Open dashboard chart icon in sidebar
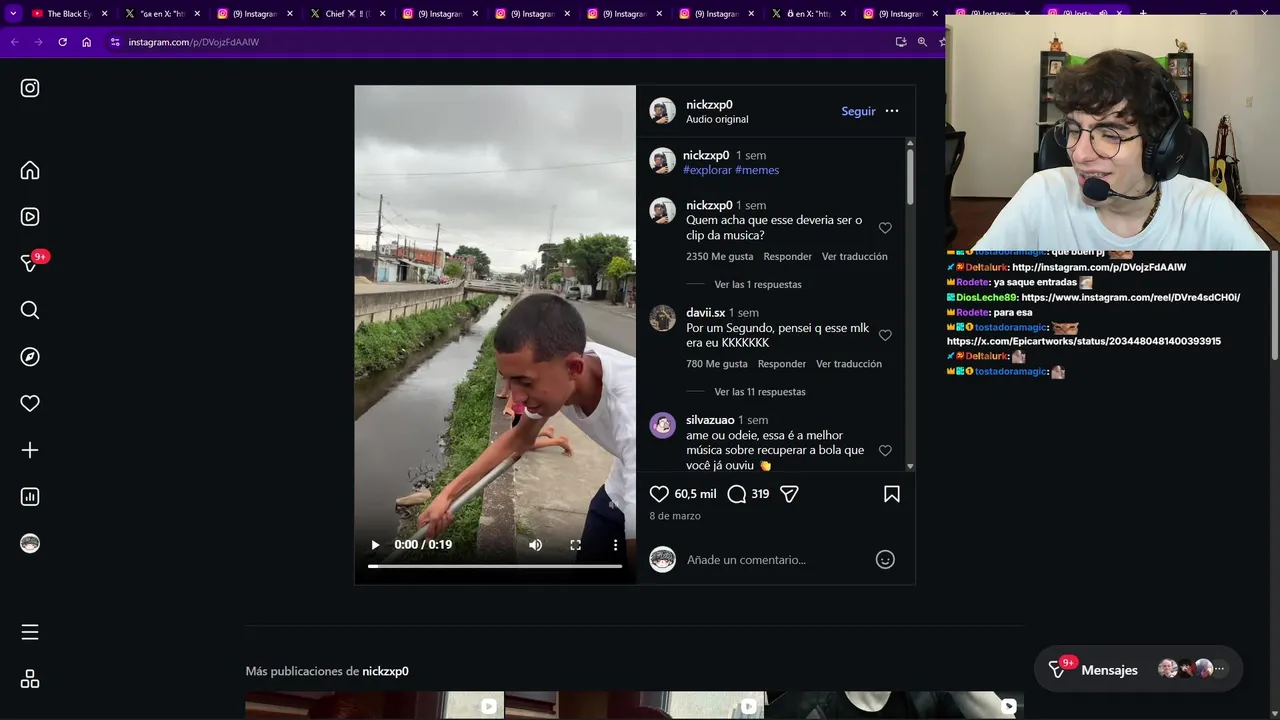Viewport: 1280px width, 720px height. point(30,497)
